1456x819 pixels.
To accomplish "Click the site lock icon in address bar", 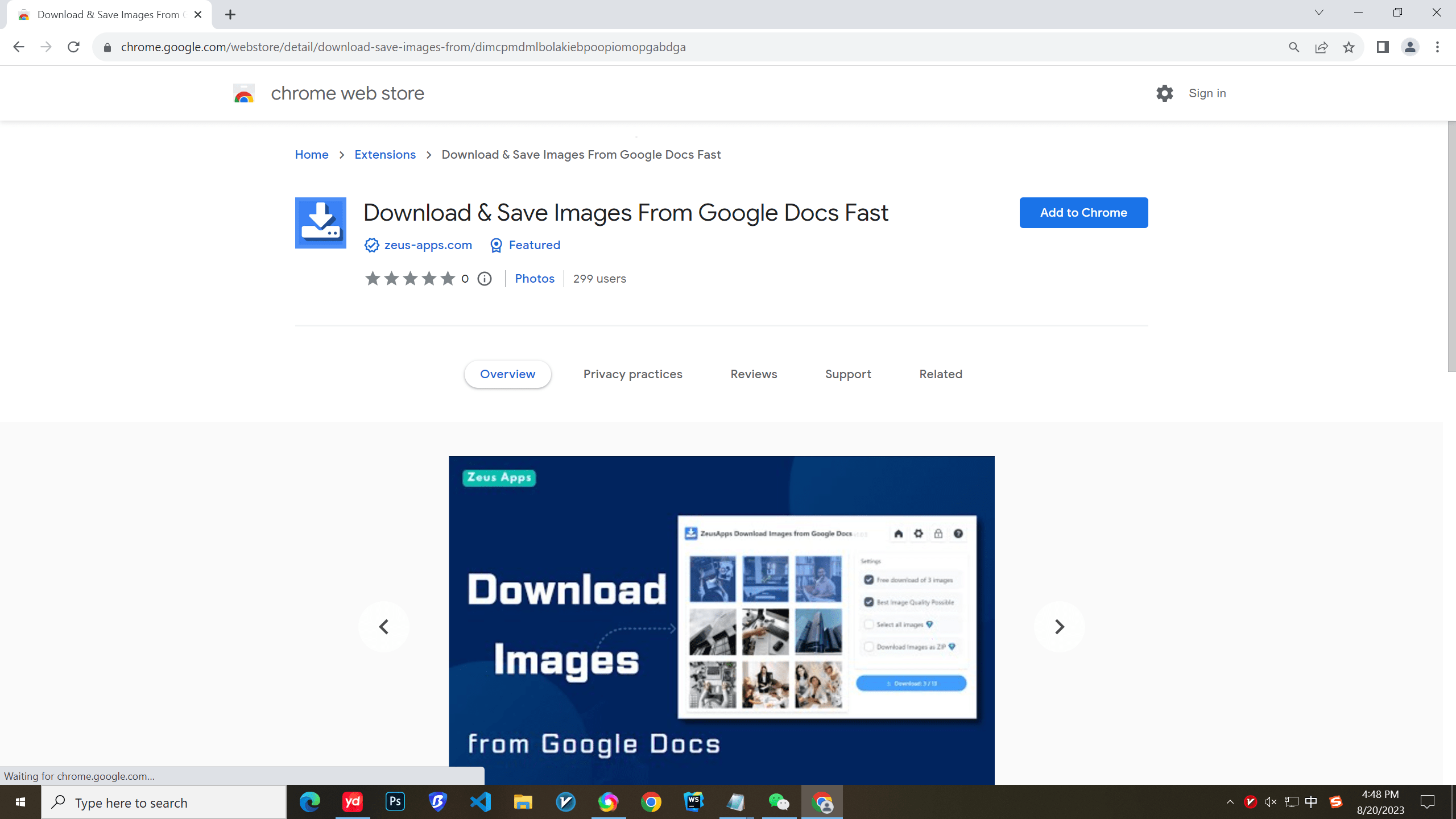I will 107,47.
